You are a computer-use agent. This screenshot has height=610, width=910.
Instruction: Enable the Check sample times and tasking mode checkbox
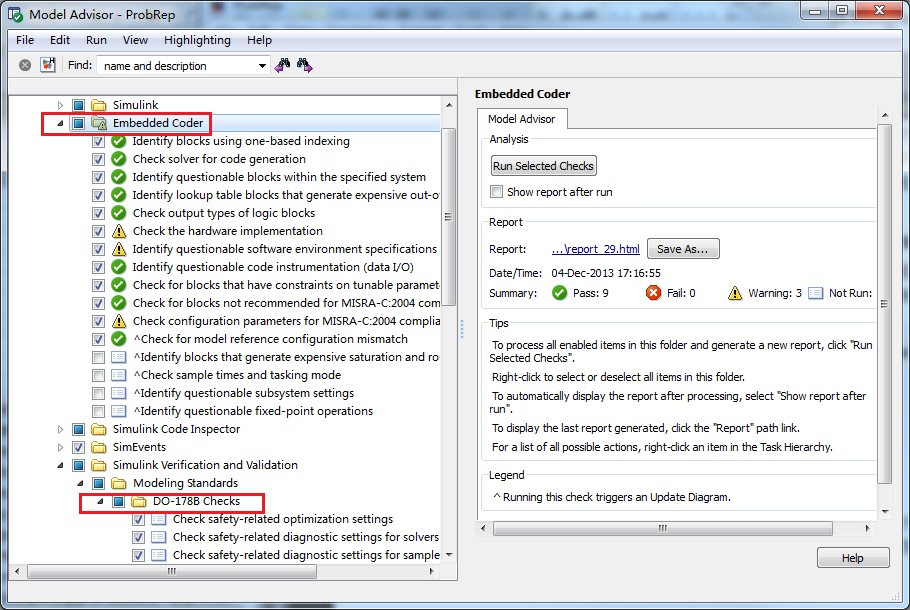98,375
